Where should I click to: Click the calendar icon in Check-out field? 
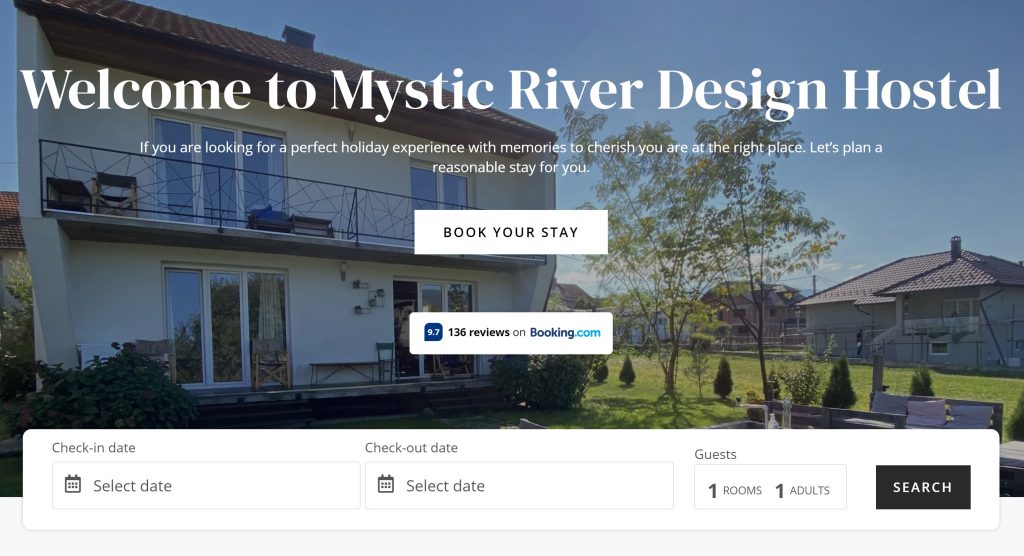coord(386,484)
